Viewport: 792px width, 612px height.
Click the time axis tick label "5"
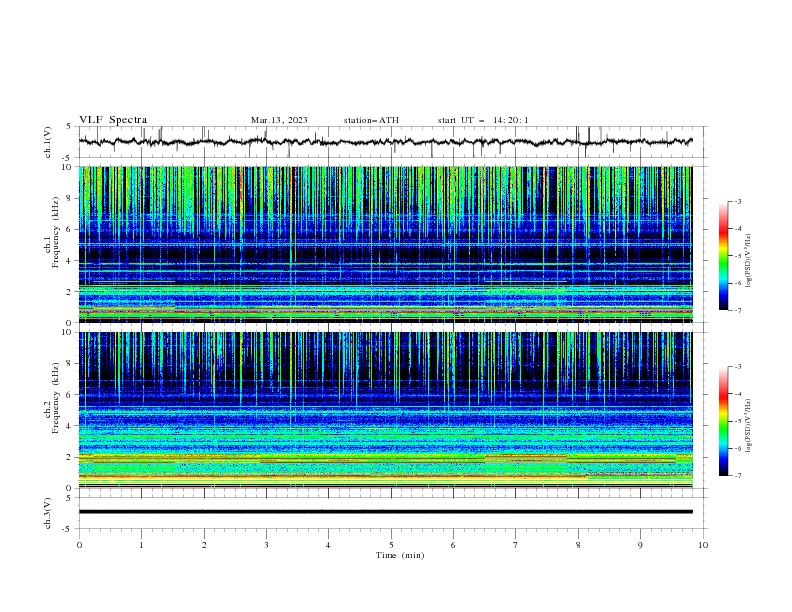(391, 545)
